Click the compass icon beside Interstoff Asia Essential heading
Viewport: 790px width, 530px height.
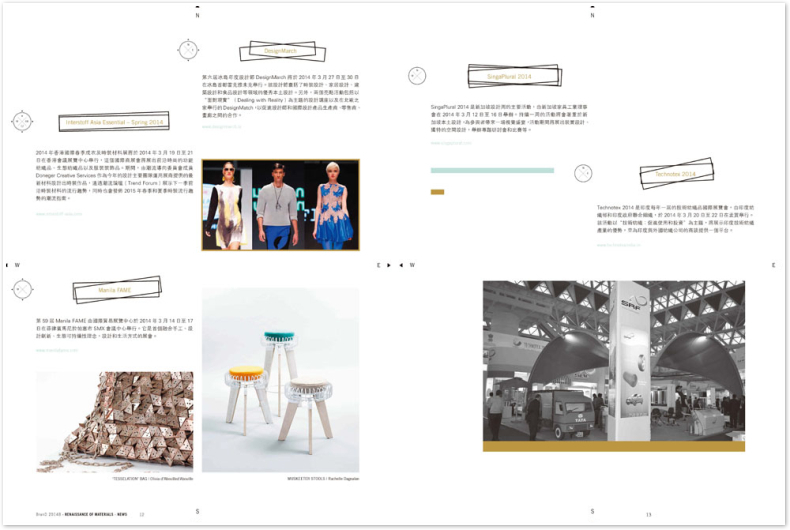pos(22,121)
